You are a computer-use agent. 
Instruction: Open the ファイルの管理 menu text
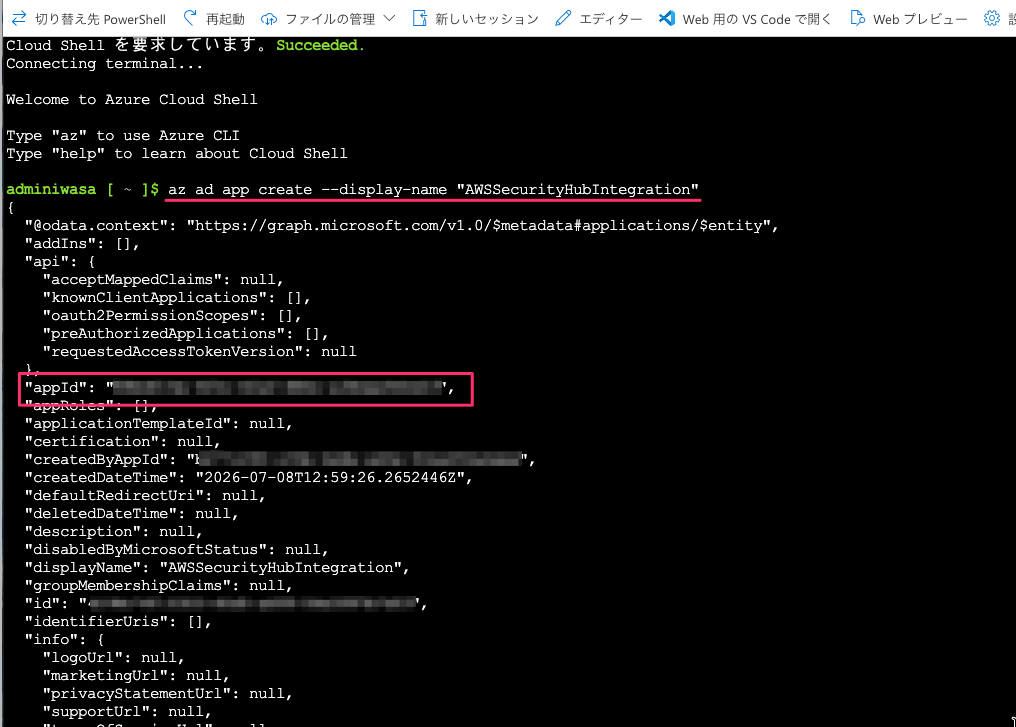(x=330, y=19)
